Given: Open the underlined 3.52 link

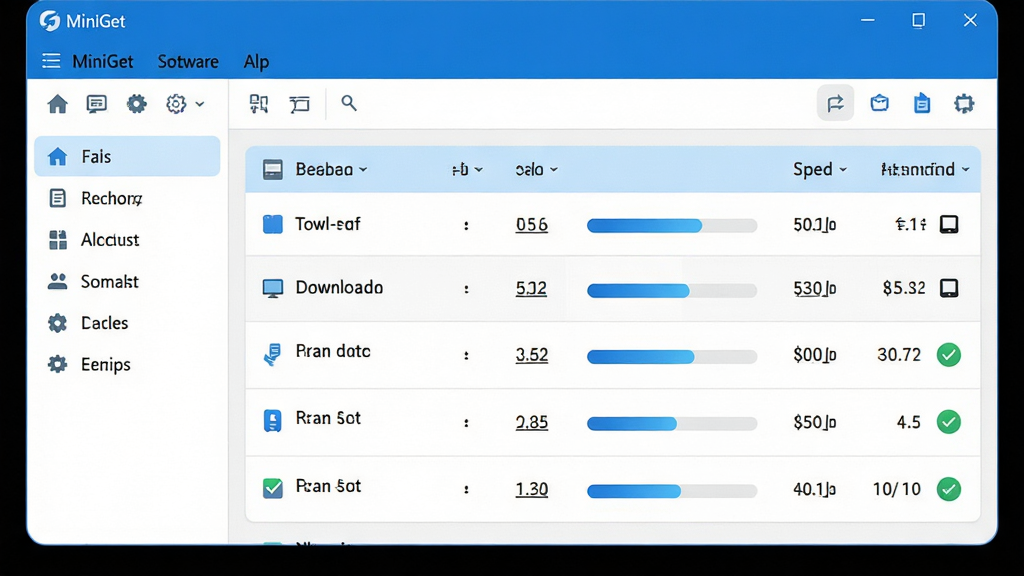Looking at the screenshot, I should [x=532, y=355].
